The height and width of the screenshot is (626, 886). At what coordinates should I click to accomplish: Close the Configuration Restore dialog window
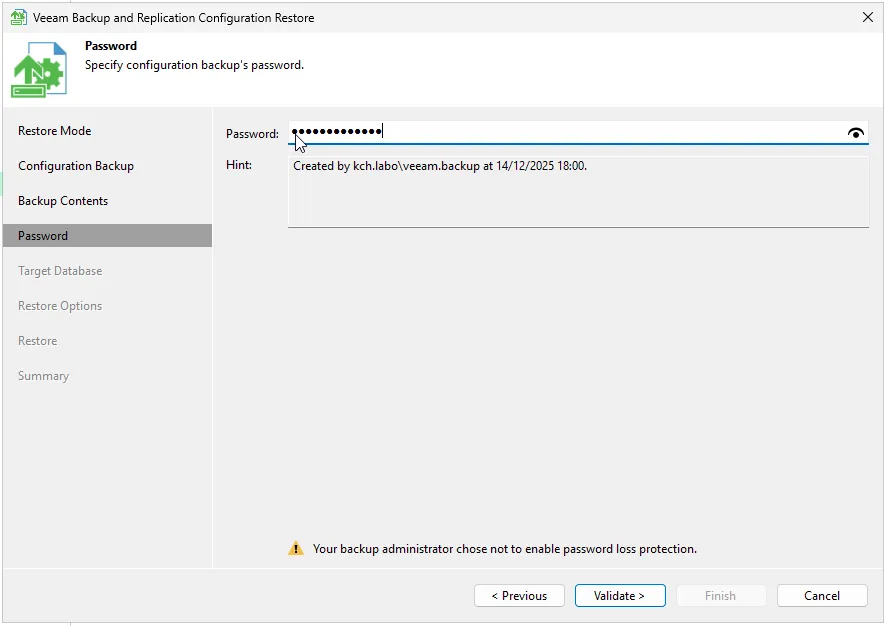866,17
